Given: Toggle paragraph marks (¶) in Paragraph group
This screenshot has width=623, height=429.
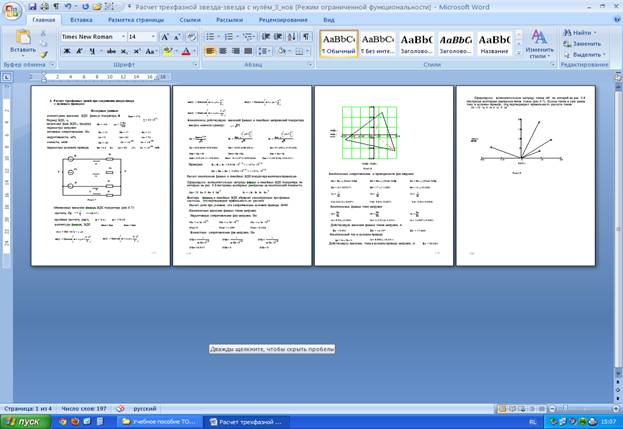Looking at the screenshot, I should point(306,37).
